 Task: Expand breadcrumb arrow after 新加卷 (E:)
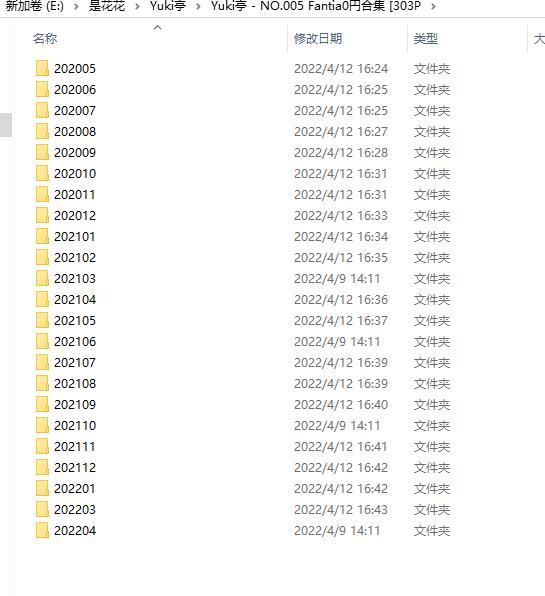pos(76,6)
